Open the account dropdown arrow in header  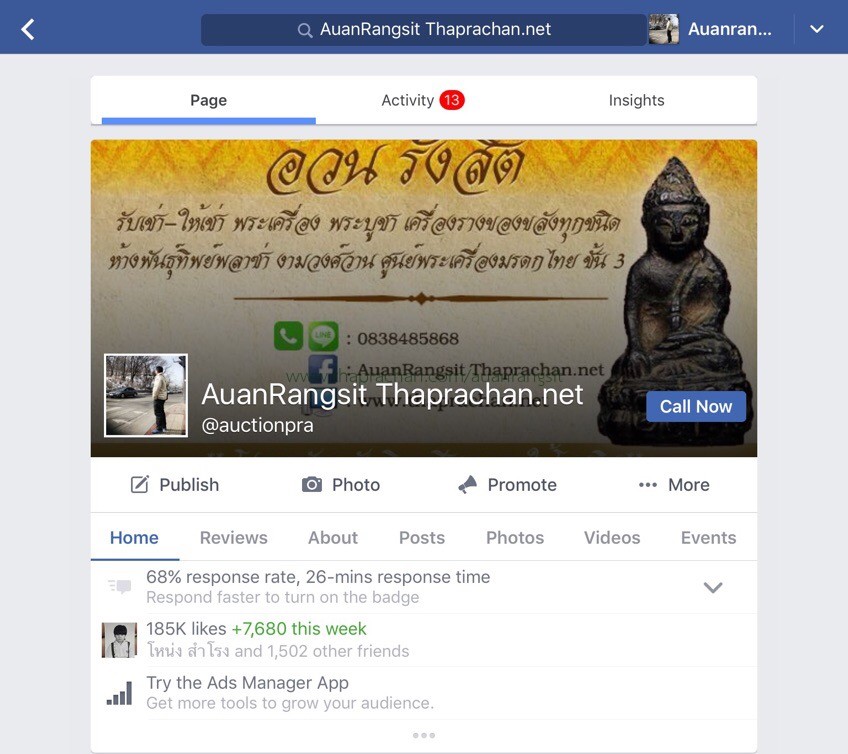point(817,29)
